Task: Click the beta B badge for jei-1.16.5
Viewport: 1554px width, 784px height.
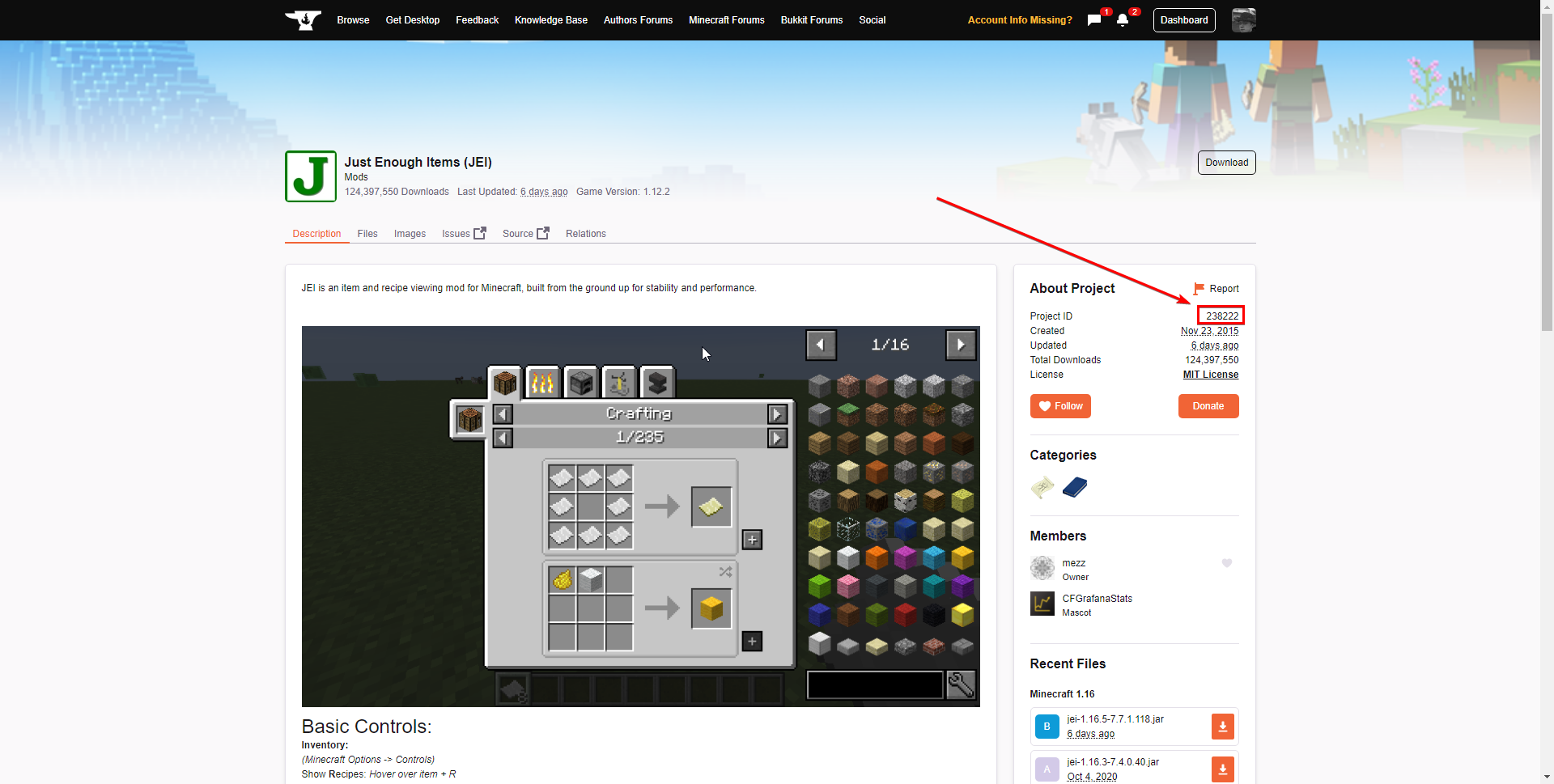Action: pos(1047,727)
